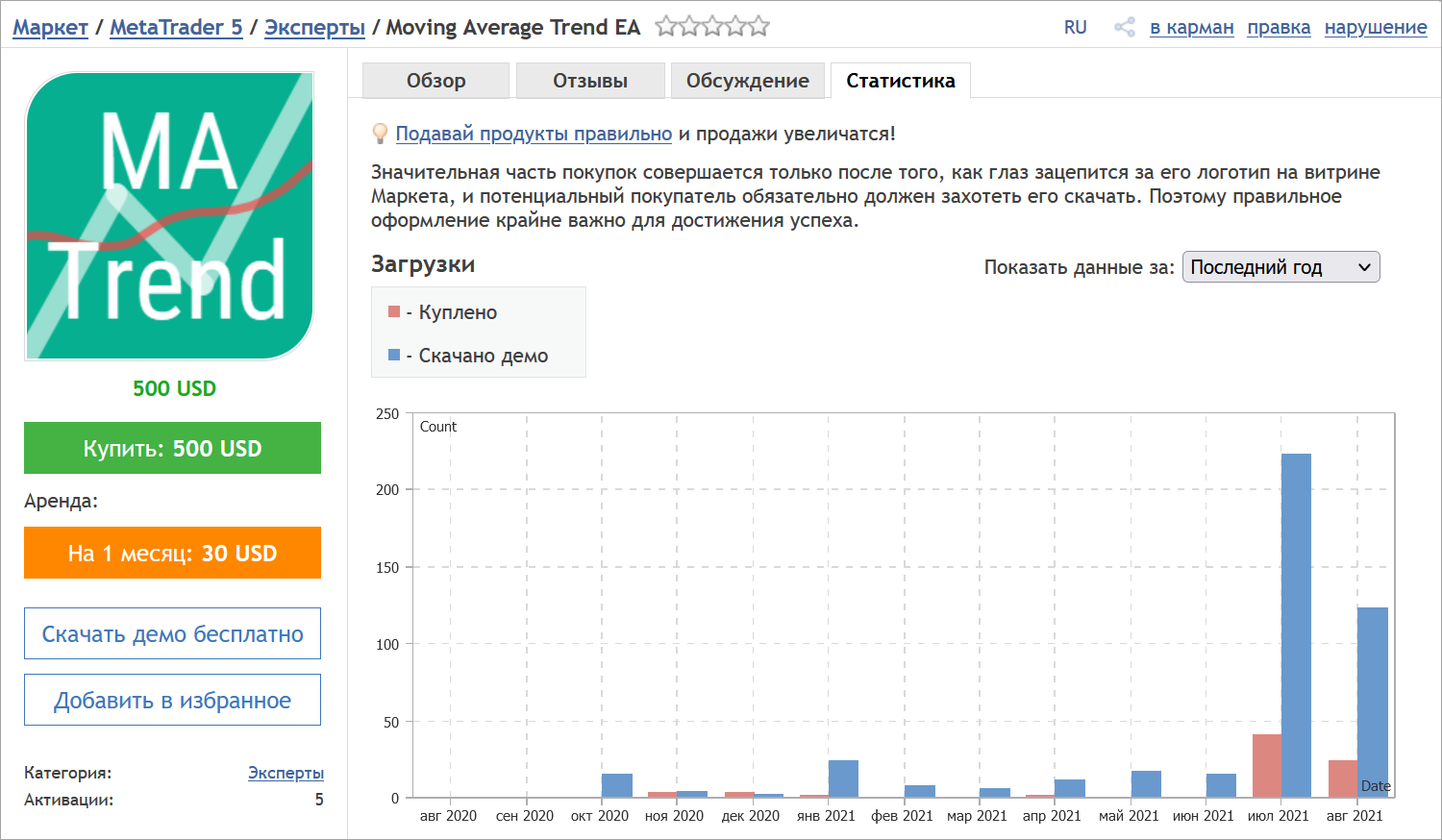Image resolution: width=1442 pixels, height=840 pixels.
Task: Click the мар 2021 axis label
Action: (977, 816)
